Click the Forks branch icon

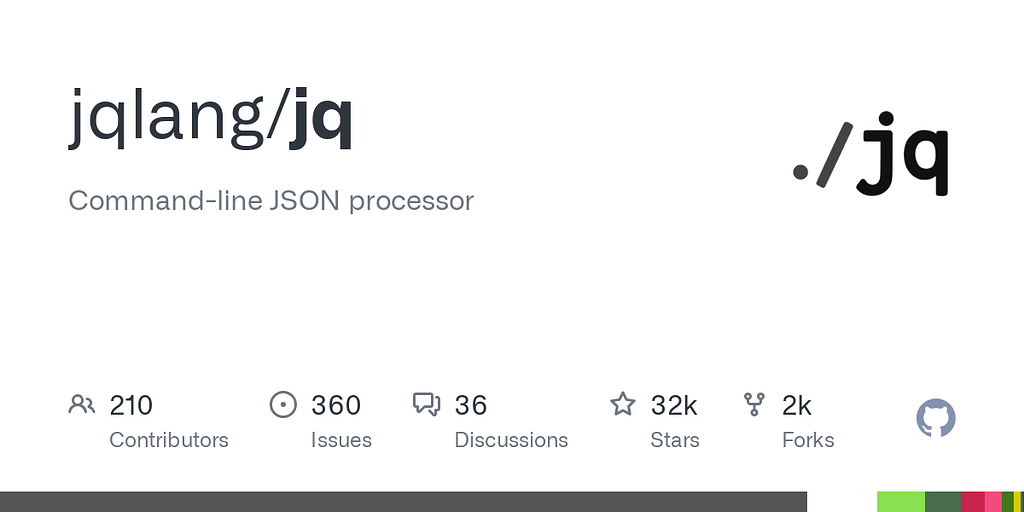[x=754, y=405]
